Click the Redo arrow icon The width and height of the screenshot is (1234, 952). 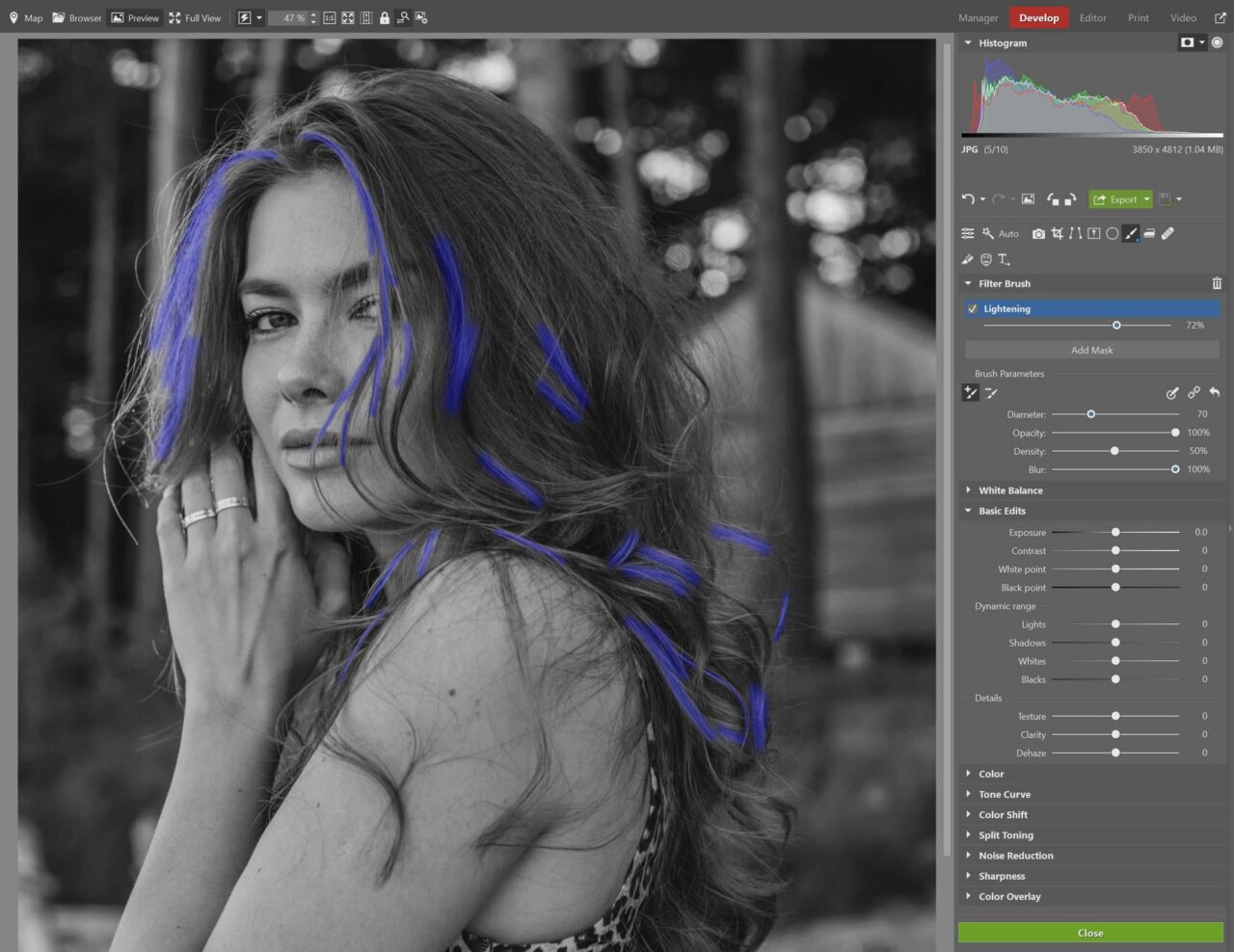[999, 199]
